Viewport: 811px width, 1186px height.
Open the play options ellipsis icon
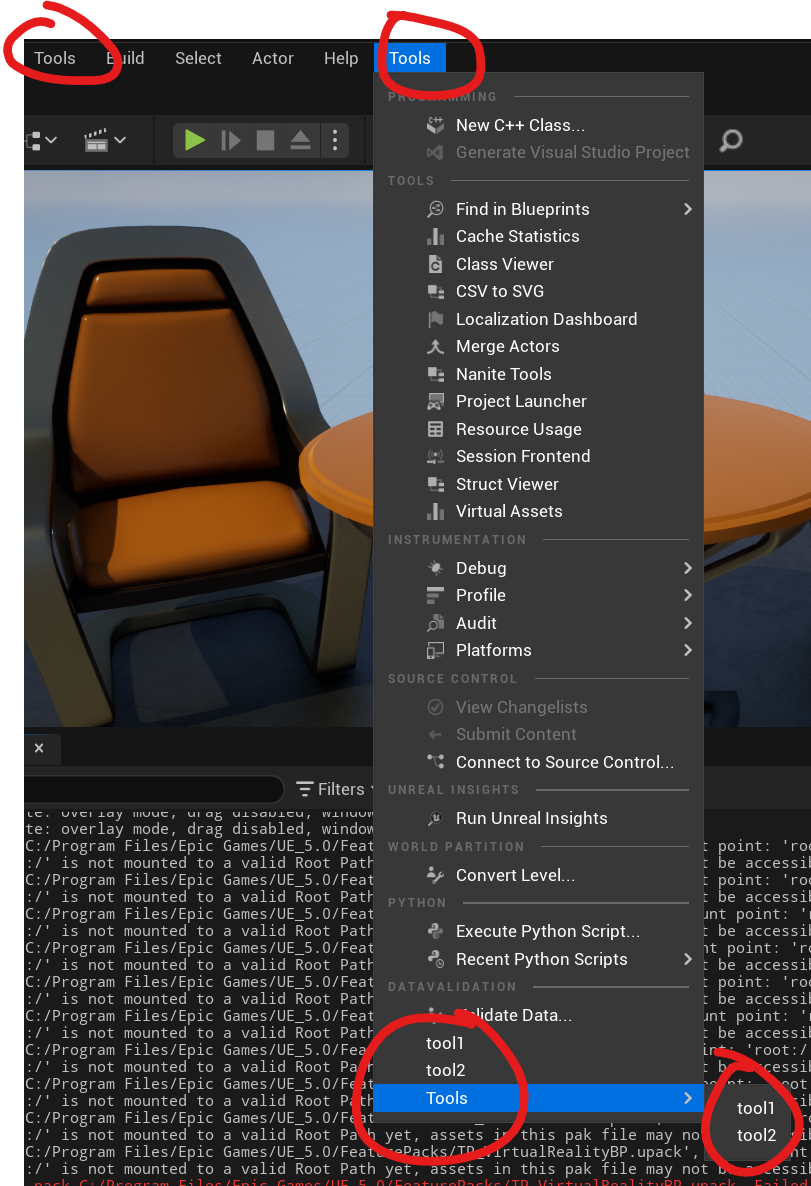[335, 141]
